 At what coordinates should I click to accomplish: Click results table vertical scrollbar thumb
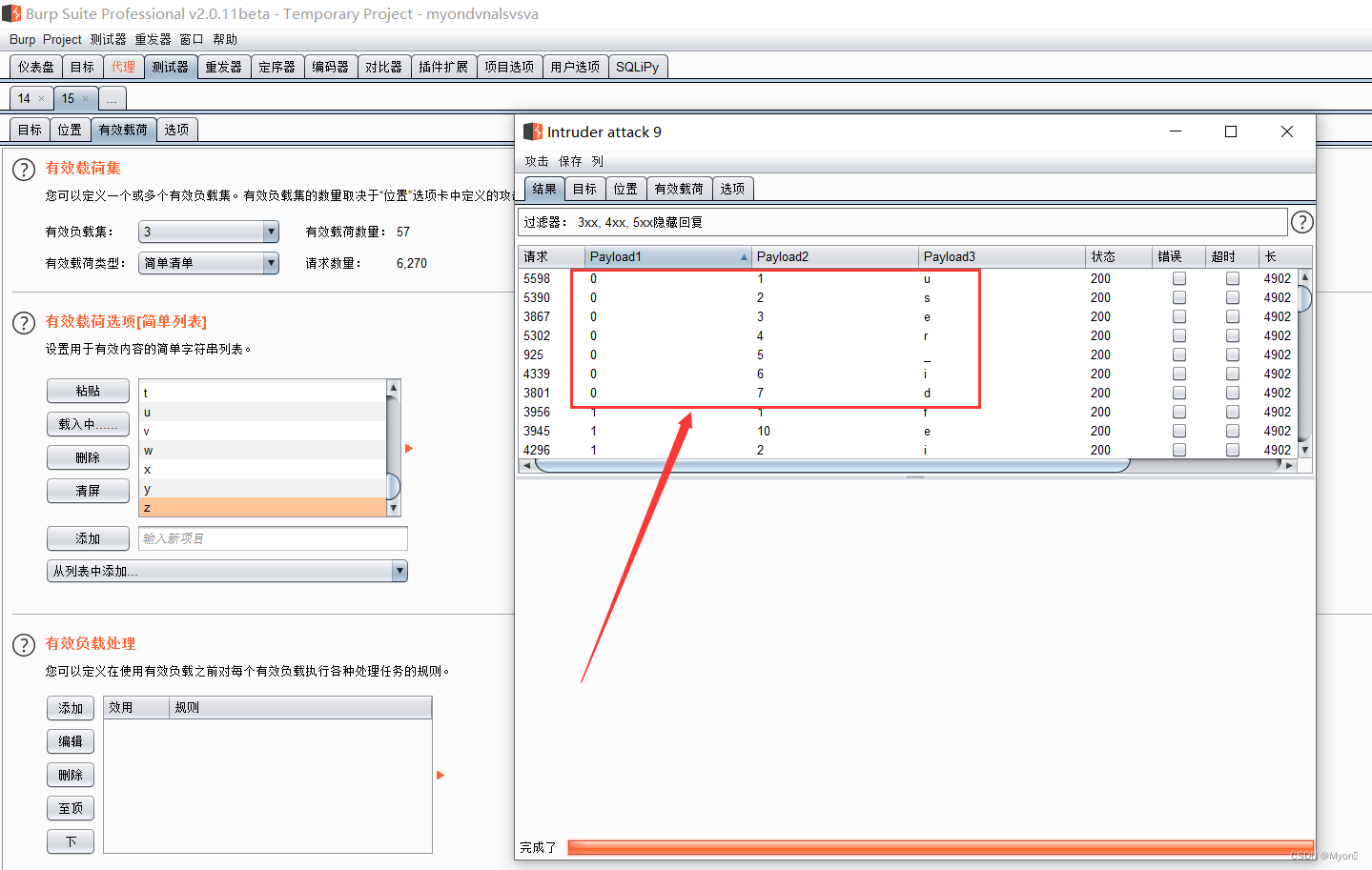pos(1305,298)
